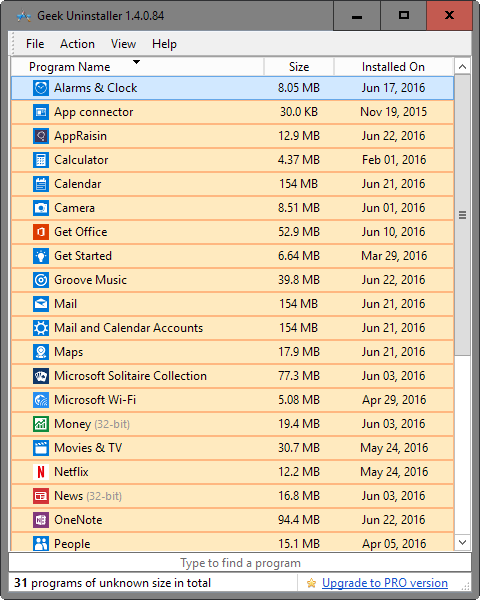Viewport: 480px width, 600px height.
Task: Click the 77.3 MB size value
Action: pyautogui.click(x=299, y=376)
